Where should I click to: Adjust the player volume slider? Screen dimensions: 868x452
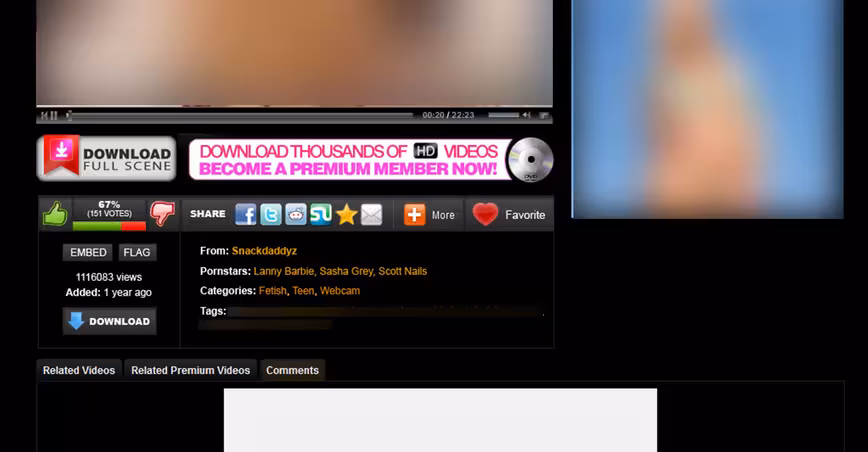coord(503,115)
